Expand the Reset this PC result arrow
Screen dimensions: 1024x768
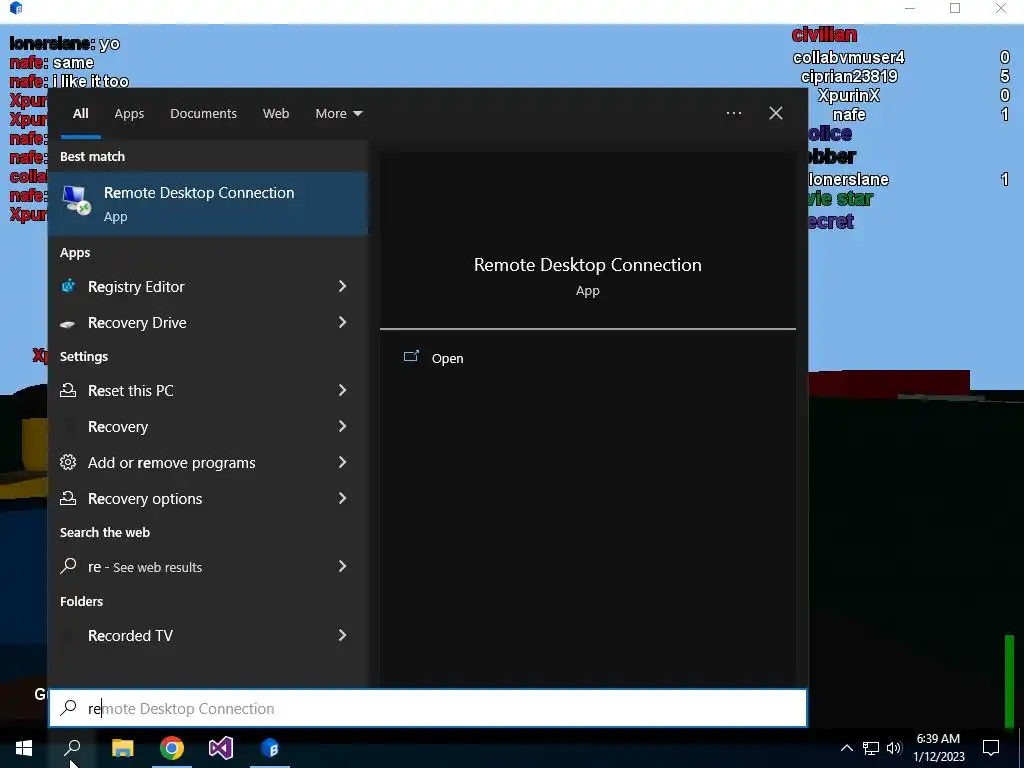point(342,390)
